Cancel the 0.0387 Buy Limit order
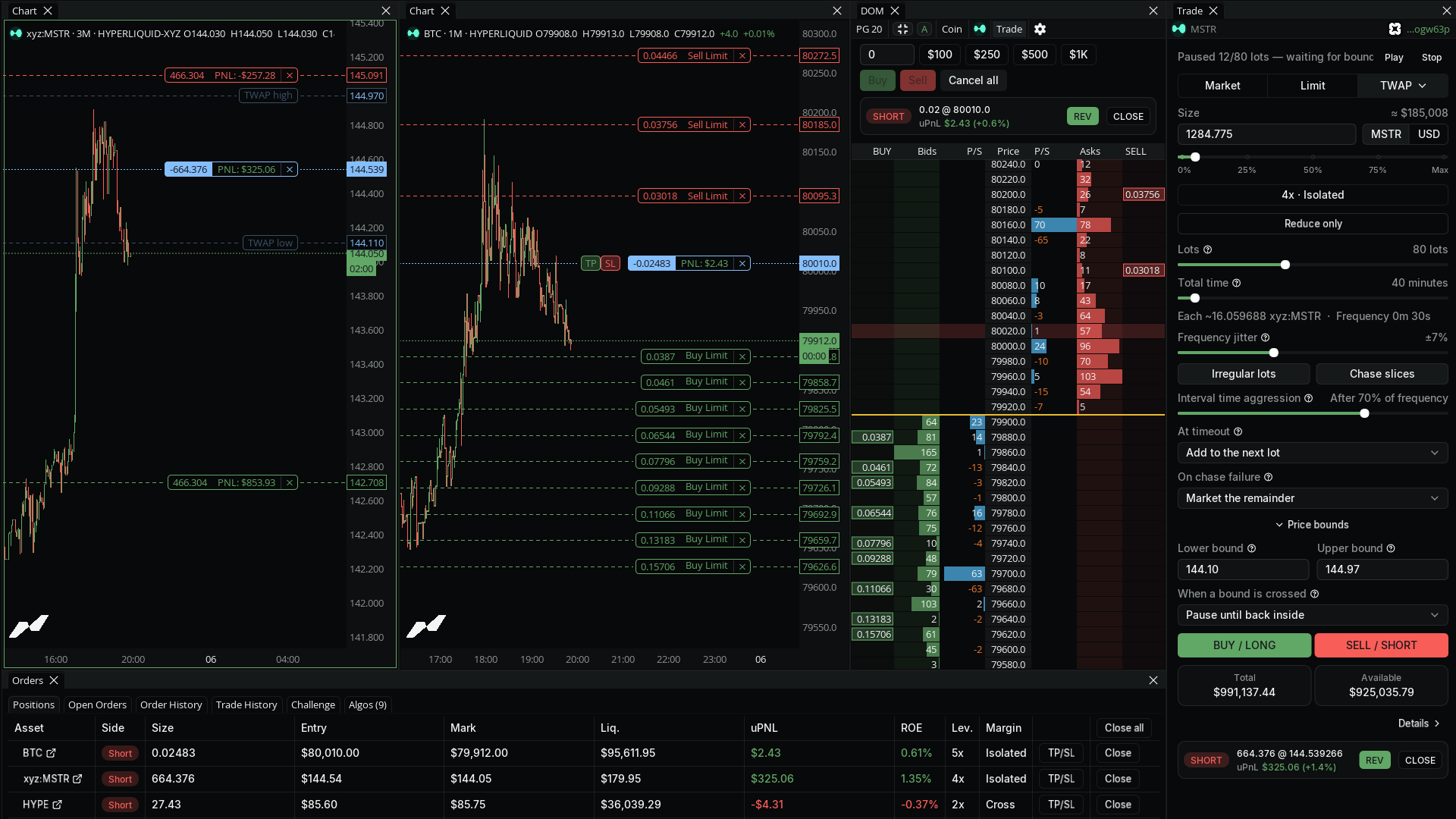This screenshot has width=1456, height=819. coord(742,356)
